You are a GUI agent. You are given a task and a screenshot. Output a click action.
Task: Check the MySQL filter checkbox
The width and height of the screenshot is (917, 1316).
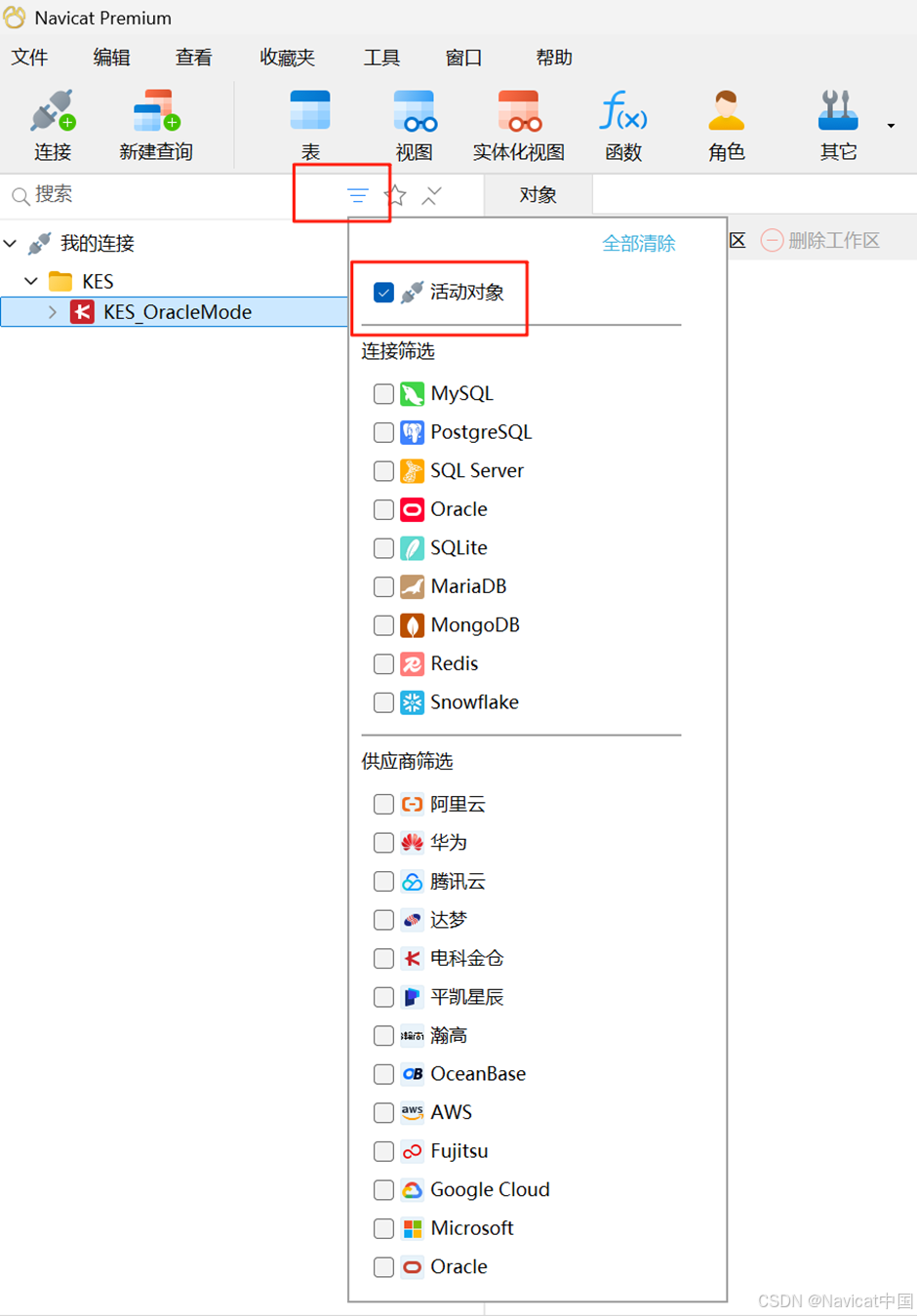383,393
